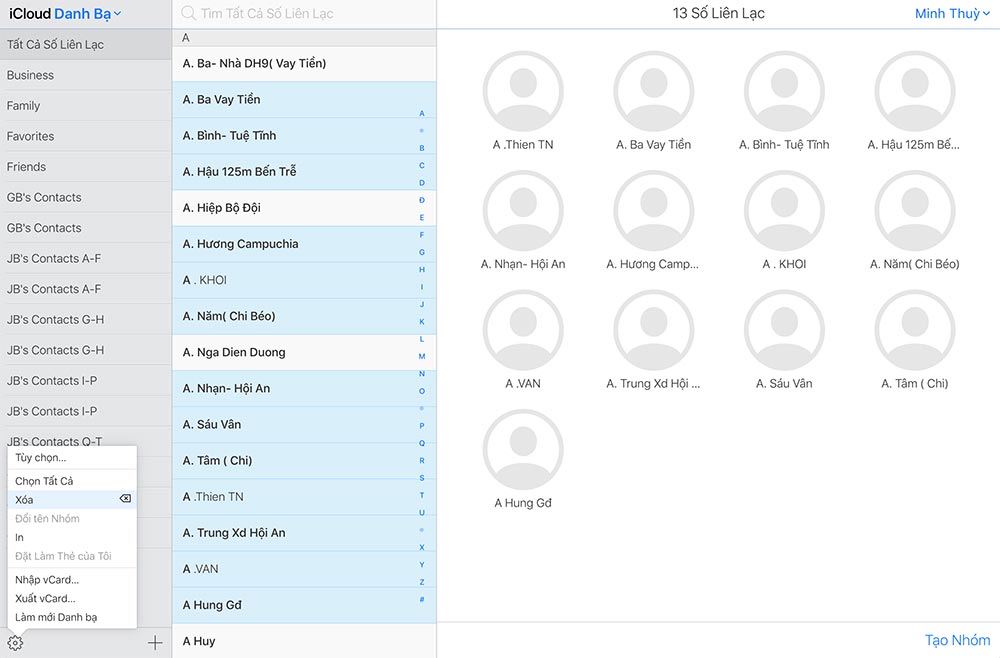Select the Friends group
The width and height of the screenshot is (1000, 658).
(x=86, y=167)
